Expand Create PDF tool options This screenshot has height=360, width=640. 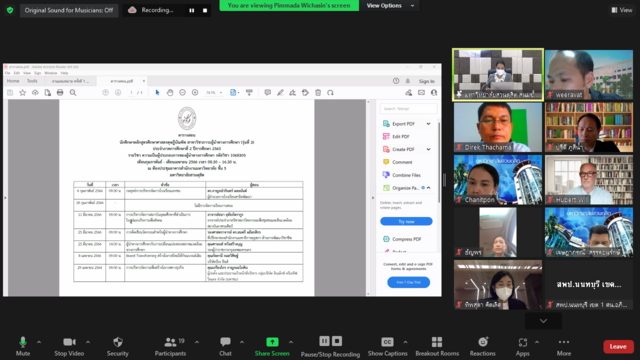point(428,149)
